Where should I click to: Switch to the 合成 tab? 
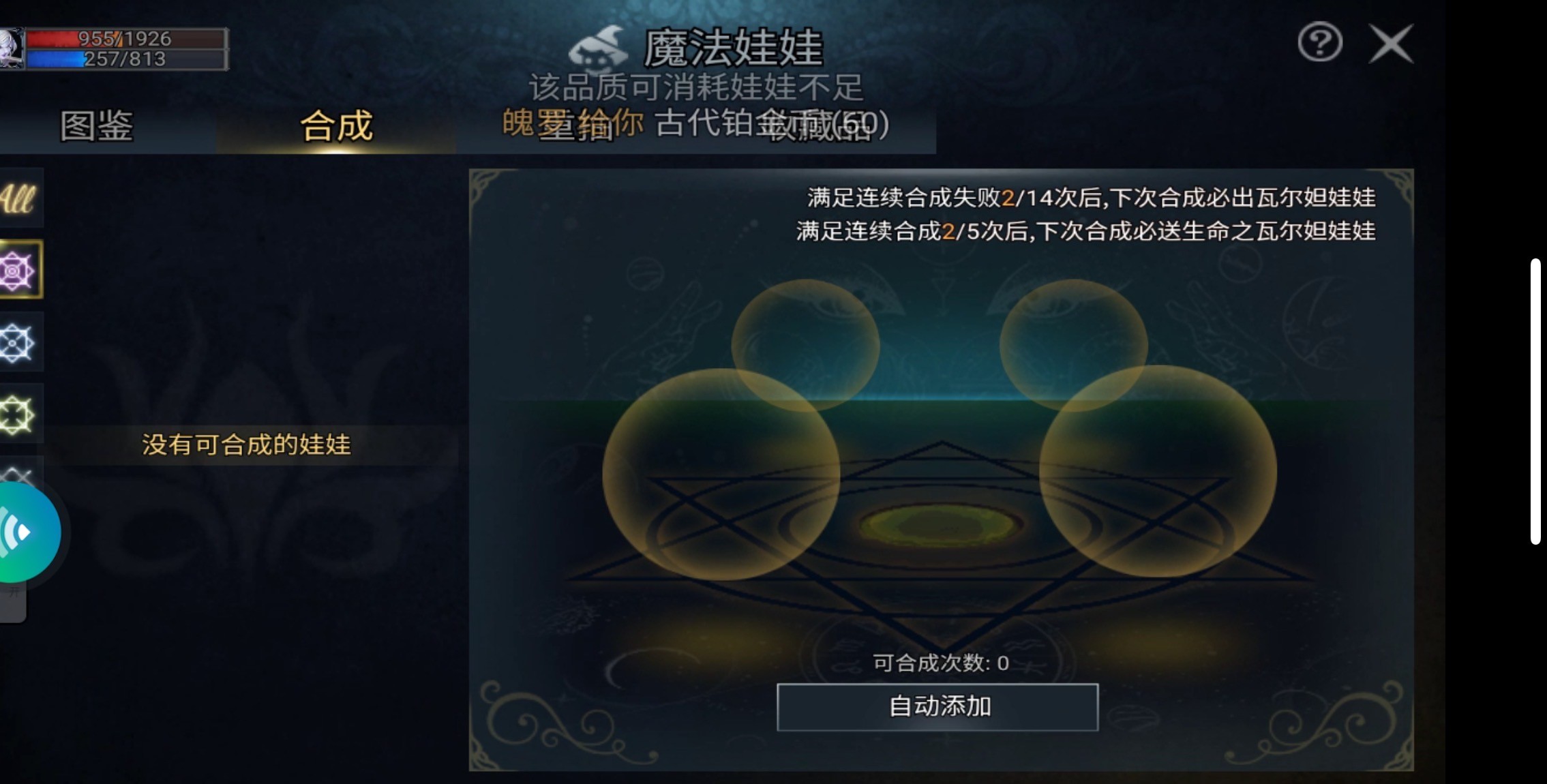click(x=336, y=126)
